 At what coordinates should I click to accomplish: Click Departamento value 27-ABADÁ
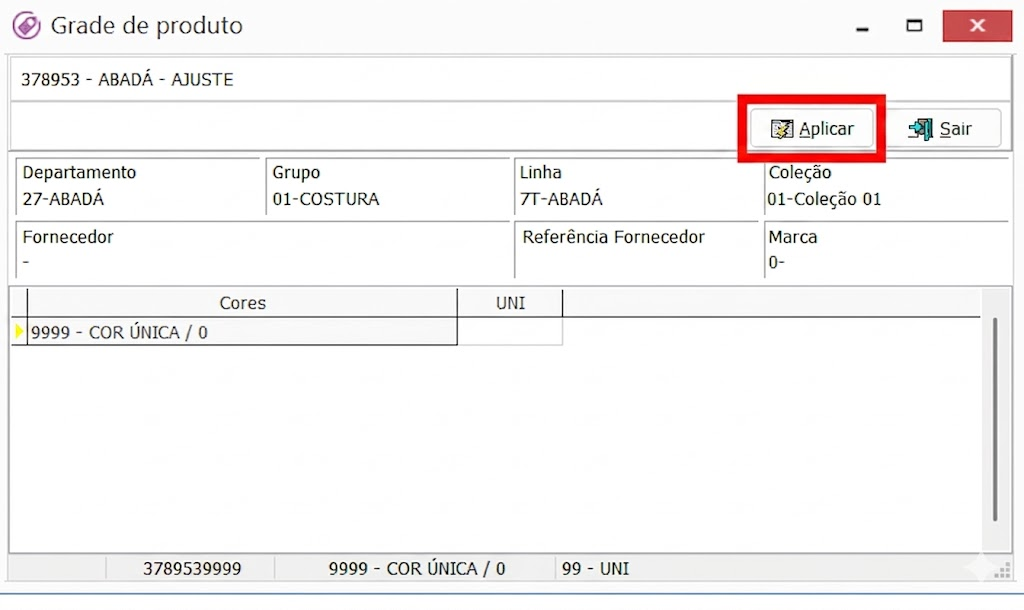(63, 199)
